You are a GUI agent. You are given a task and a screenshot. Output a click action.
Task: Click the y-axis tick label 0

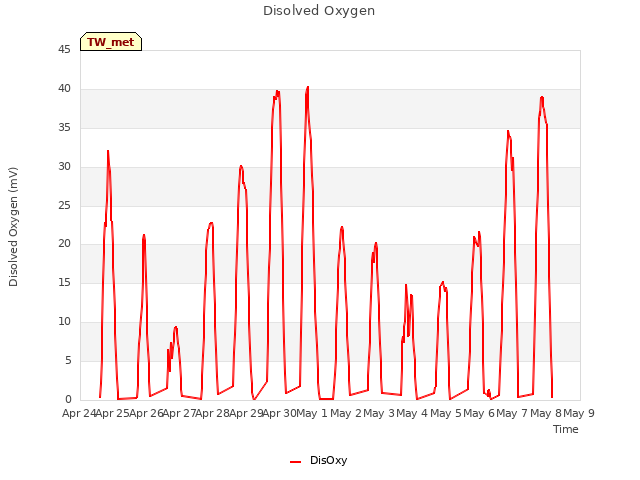68,399
